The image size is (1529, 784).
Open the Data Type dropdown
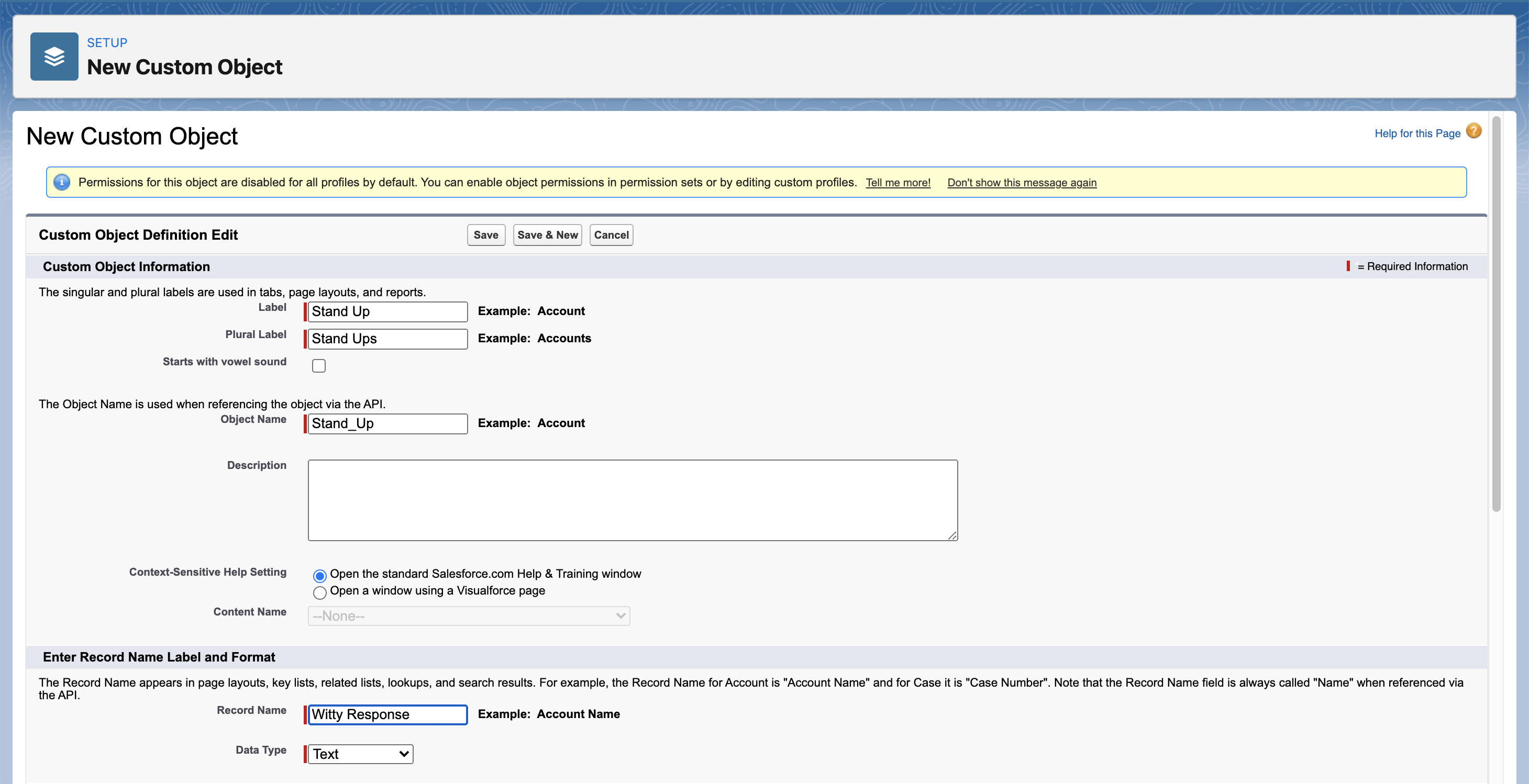pos(360,754)
